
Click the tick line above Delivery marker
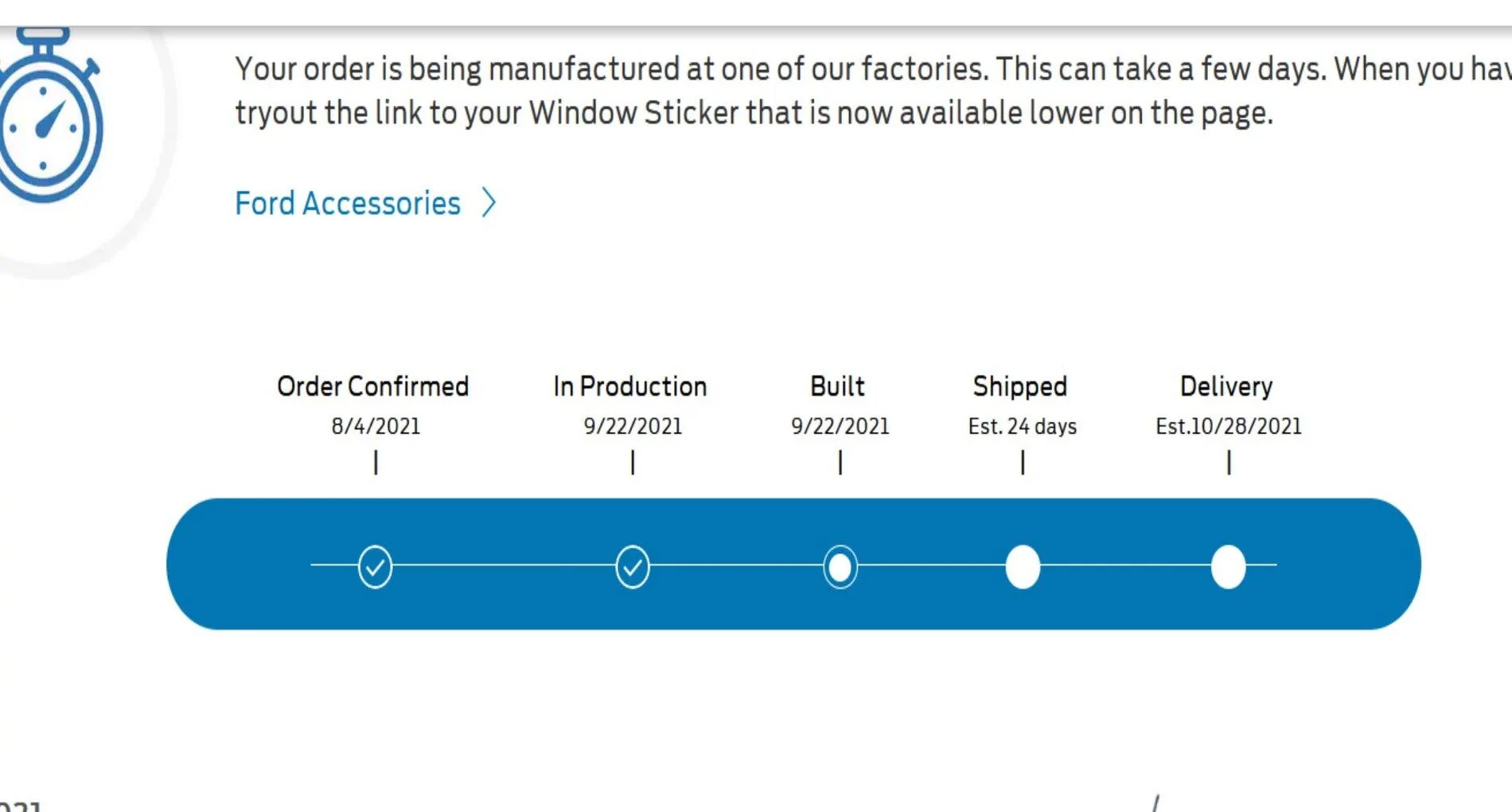1229,463
